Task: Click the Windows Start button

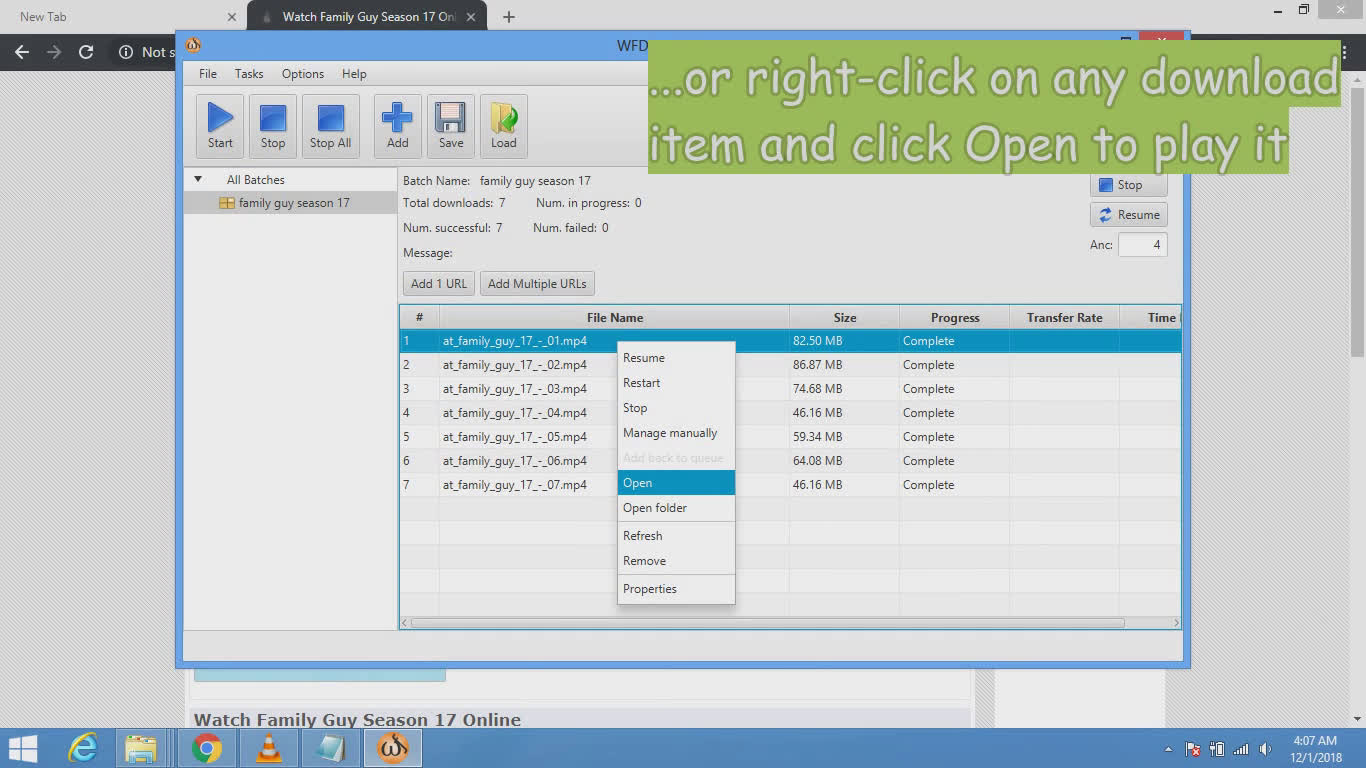Action: point(23,748)
